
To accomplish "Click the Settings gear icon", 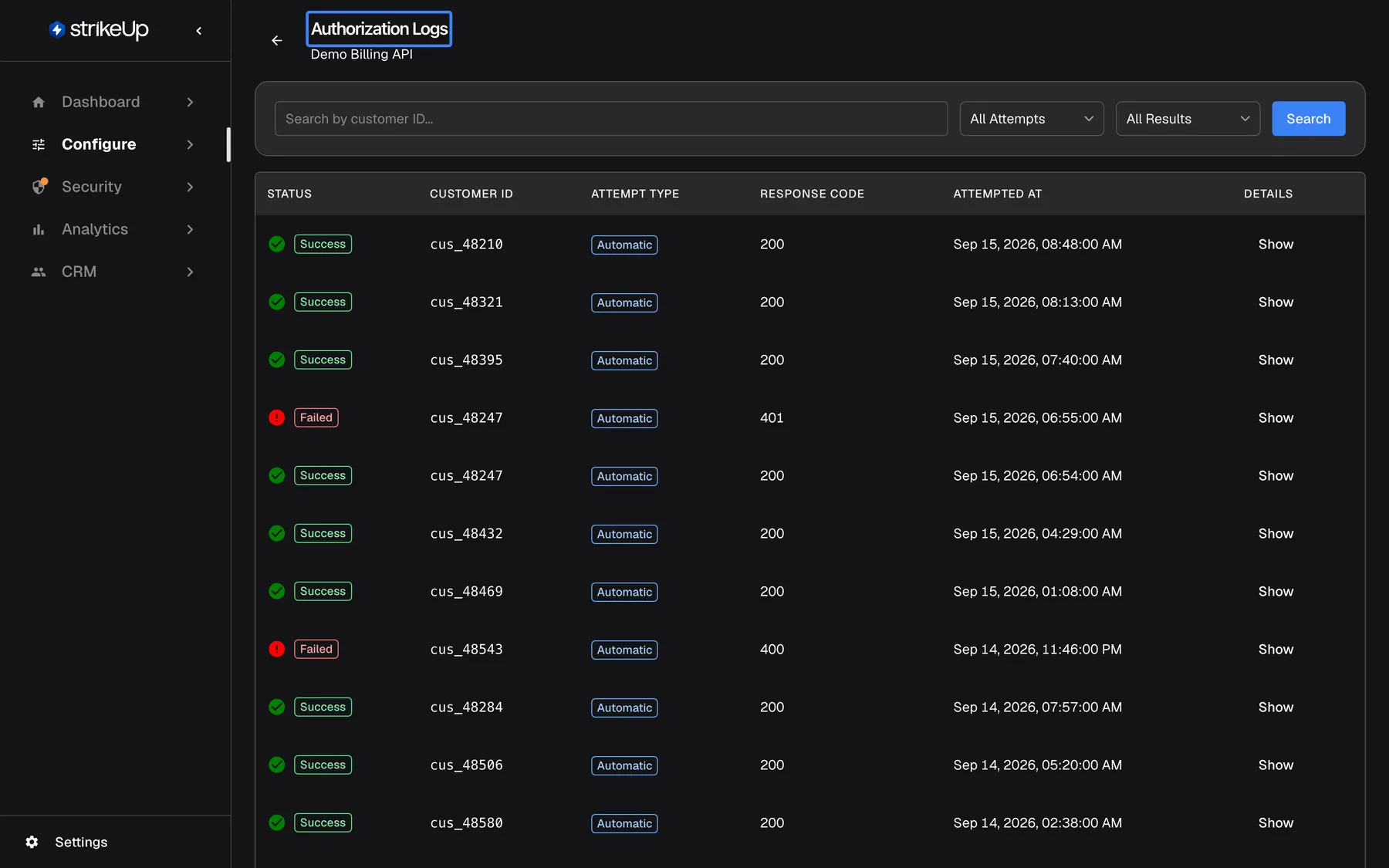I will pyautogui.click(x=32, y=842).
